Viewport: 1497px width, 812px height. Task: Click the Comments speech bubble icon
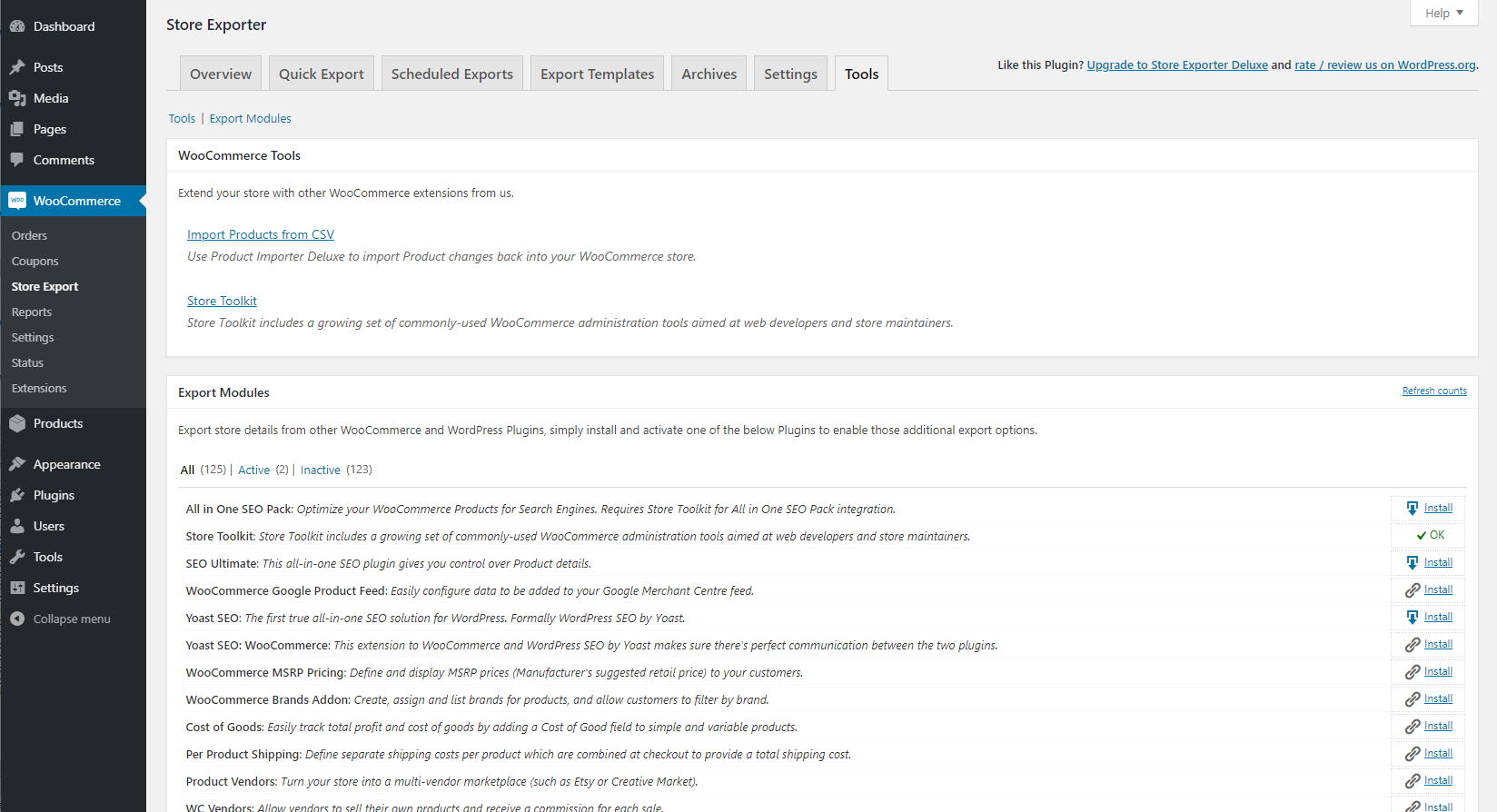click(x=17, y=160)
